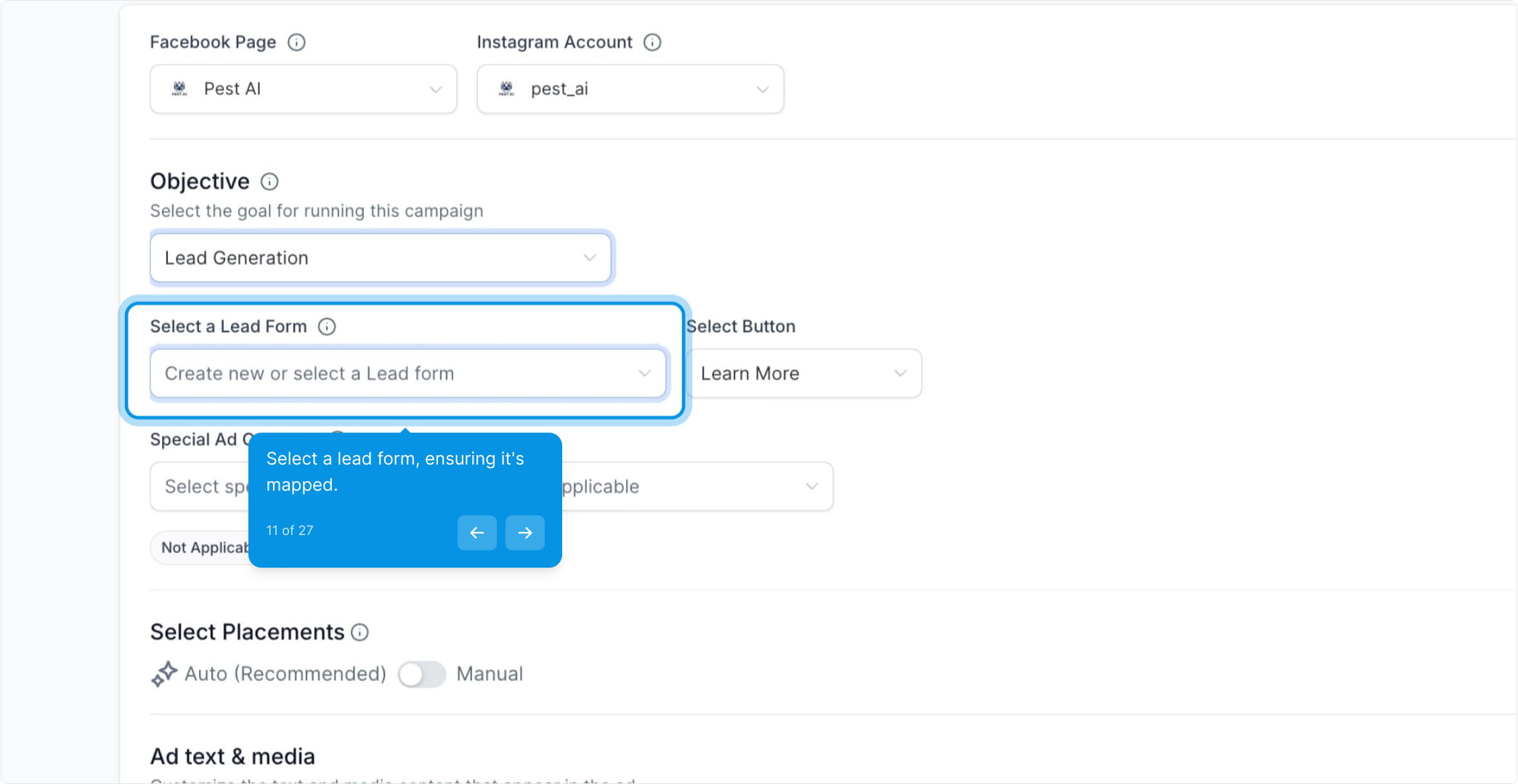Screen dimensions: 1518x784
Task: Click the info icon next to Select a Lead Form
Action: click(x=327, y=327)
